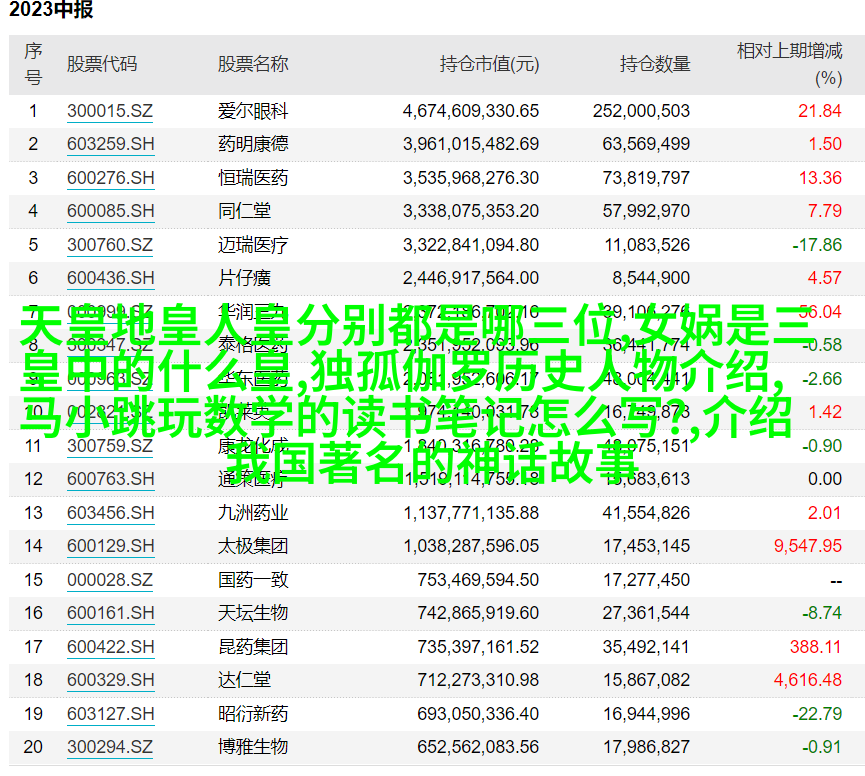Click the '持仓市值(元)' column header
Viewport: 865px width, 776px height.
coord(489,65)
